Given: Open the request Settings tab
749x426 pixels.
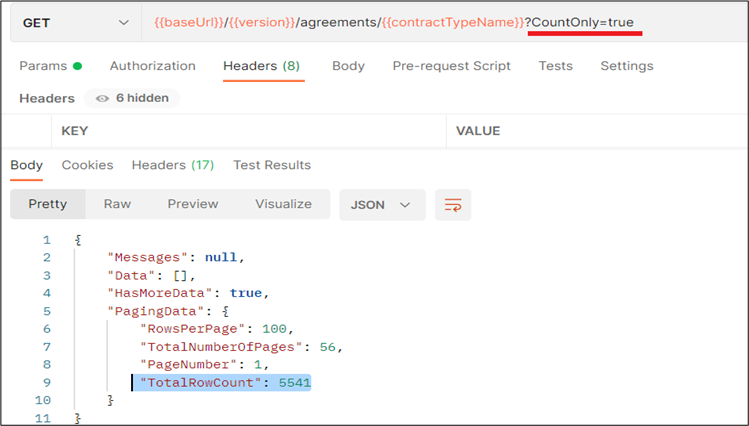Looking at the screenshot, I should (x=626, y=66).
